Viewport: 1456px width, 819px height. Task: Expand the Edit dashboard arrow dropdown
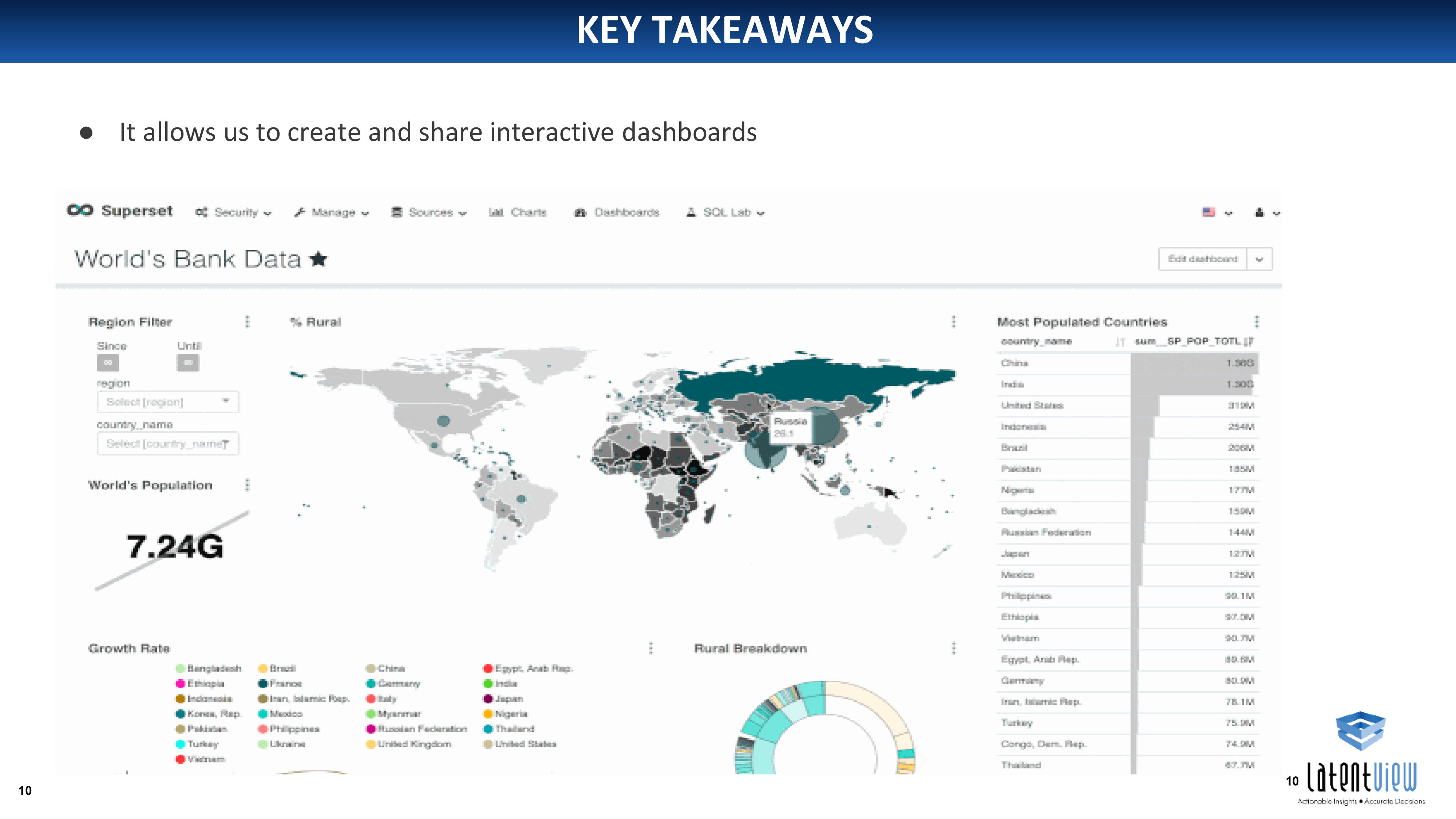click(1259, 259)
